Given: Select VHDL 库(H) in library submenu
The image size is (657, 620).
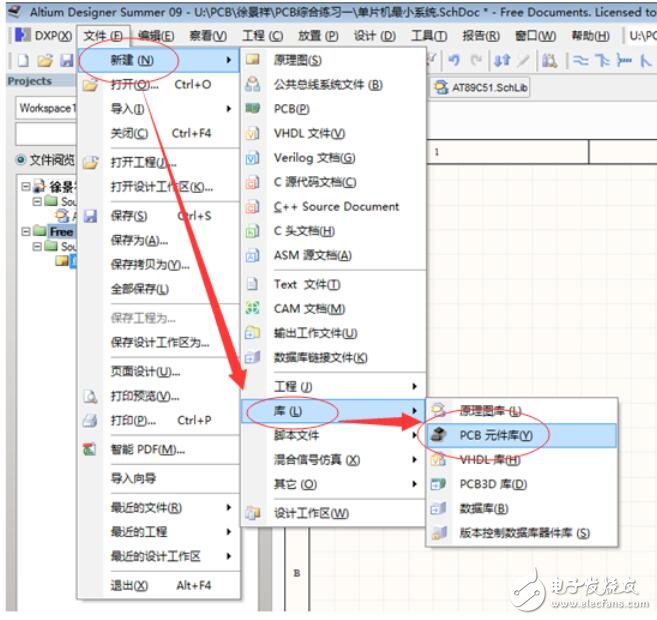Looking at the screenshot, I should click(x=522, y=460).
